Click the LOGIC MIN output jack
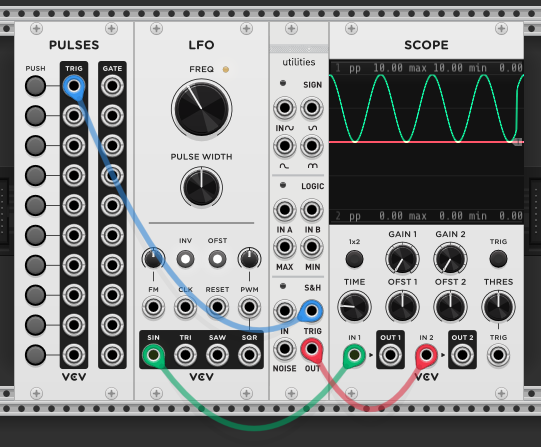The image size is (541, 447). pyautogui.click(x=312, y=247)
